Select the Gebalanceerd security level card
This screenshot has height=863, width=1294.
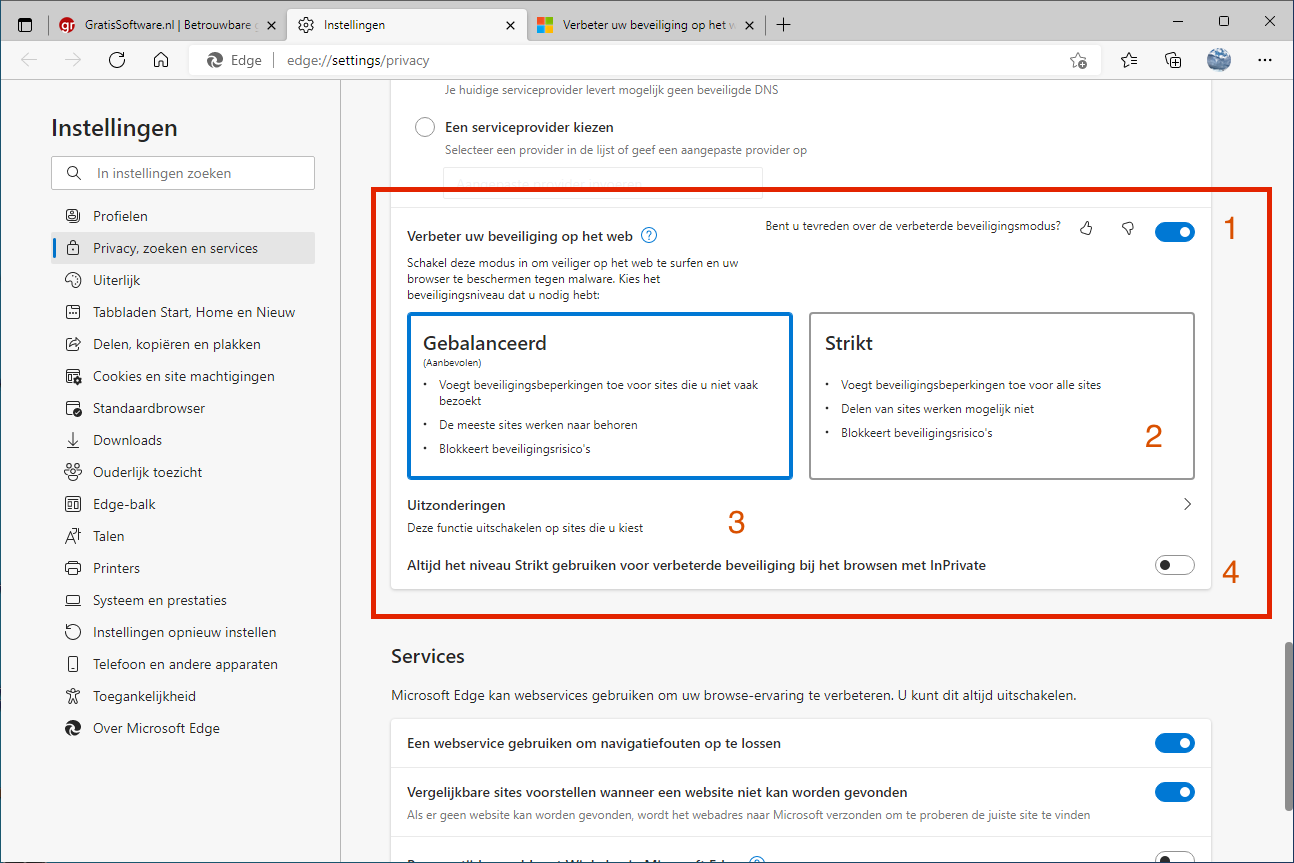click(x=600, y=396)
